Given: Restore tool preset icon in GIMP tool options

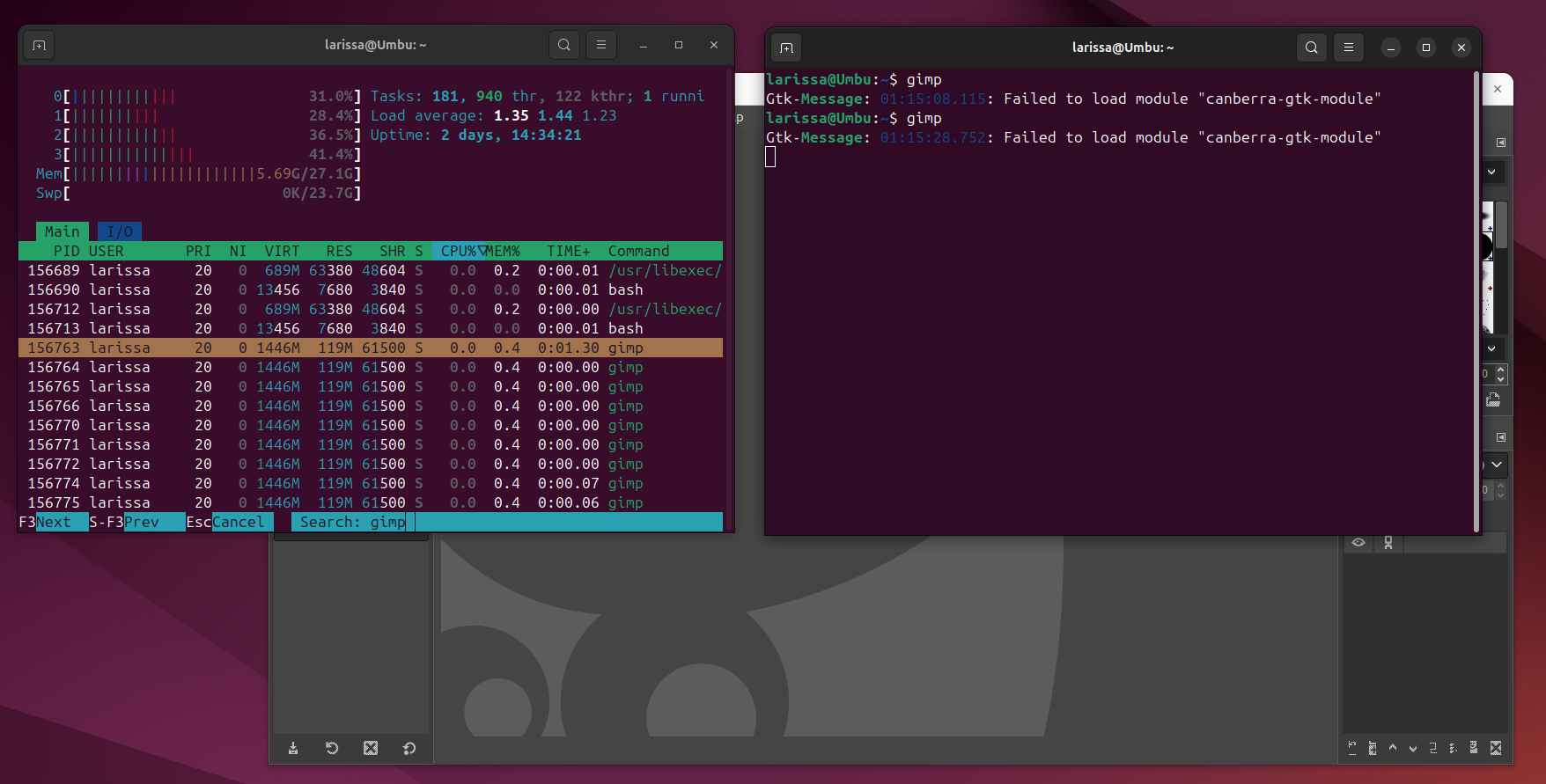Looking at the screenshot, I should click(332, 748).
